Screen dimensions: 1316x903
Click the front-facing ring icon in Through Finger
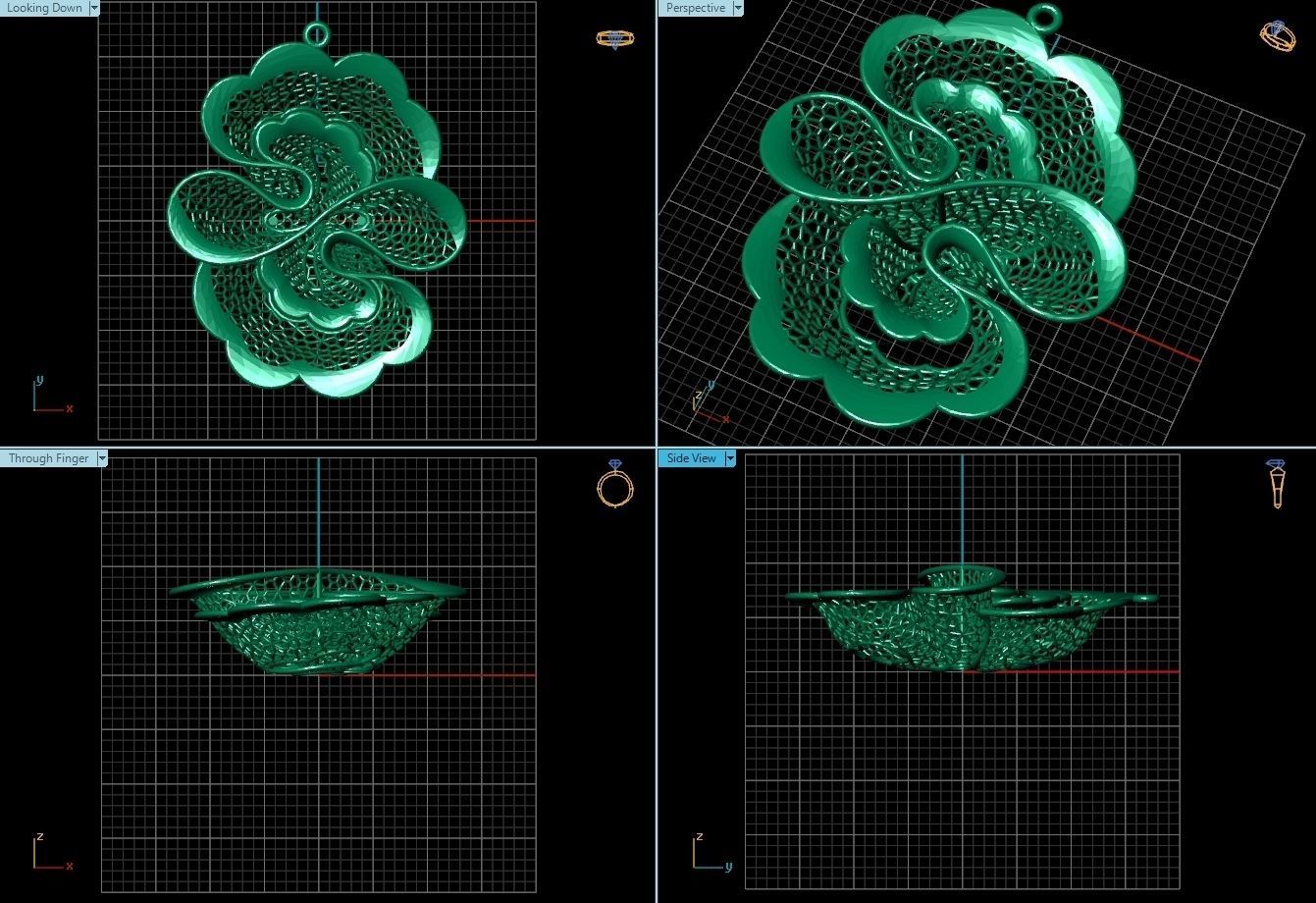(615, 483)
